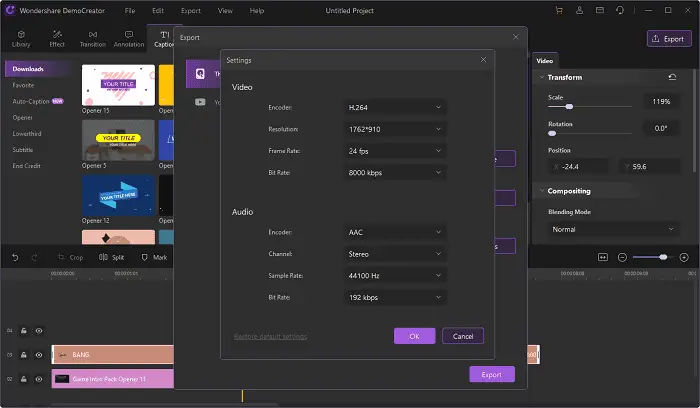The height and width of the screenshot is (408, 700).
Task: Select the Crop tool
Action: [x=71, y=257]
